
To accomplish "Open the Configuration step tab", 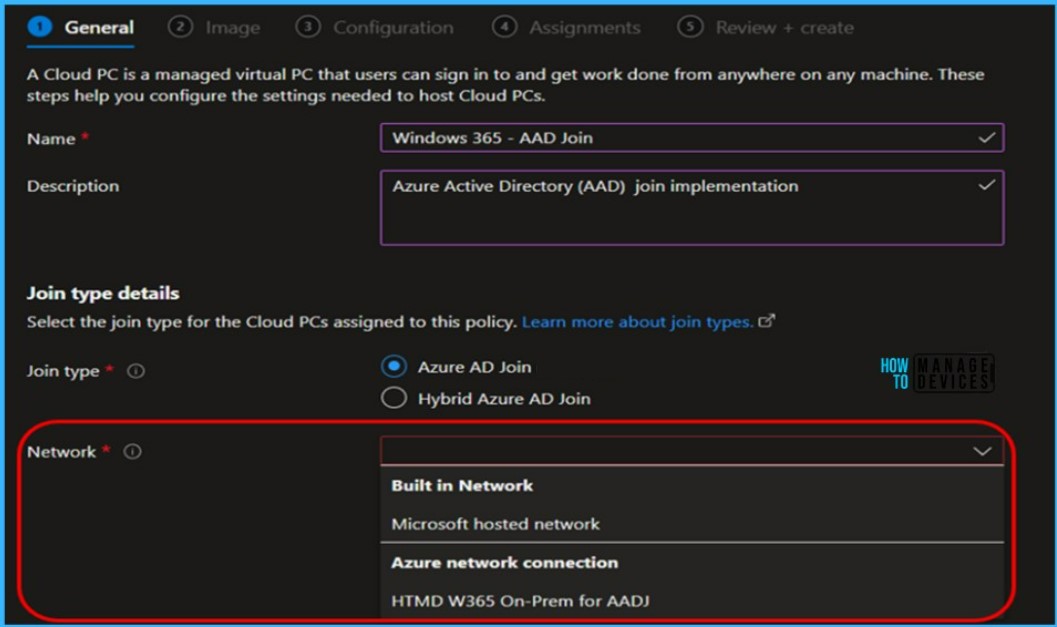I will pos(375,28).
